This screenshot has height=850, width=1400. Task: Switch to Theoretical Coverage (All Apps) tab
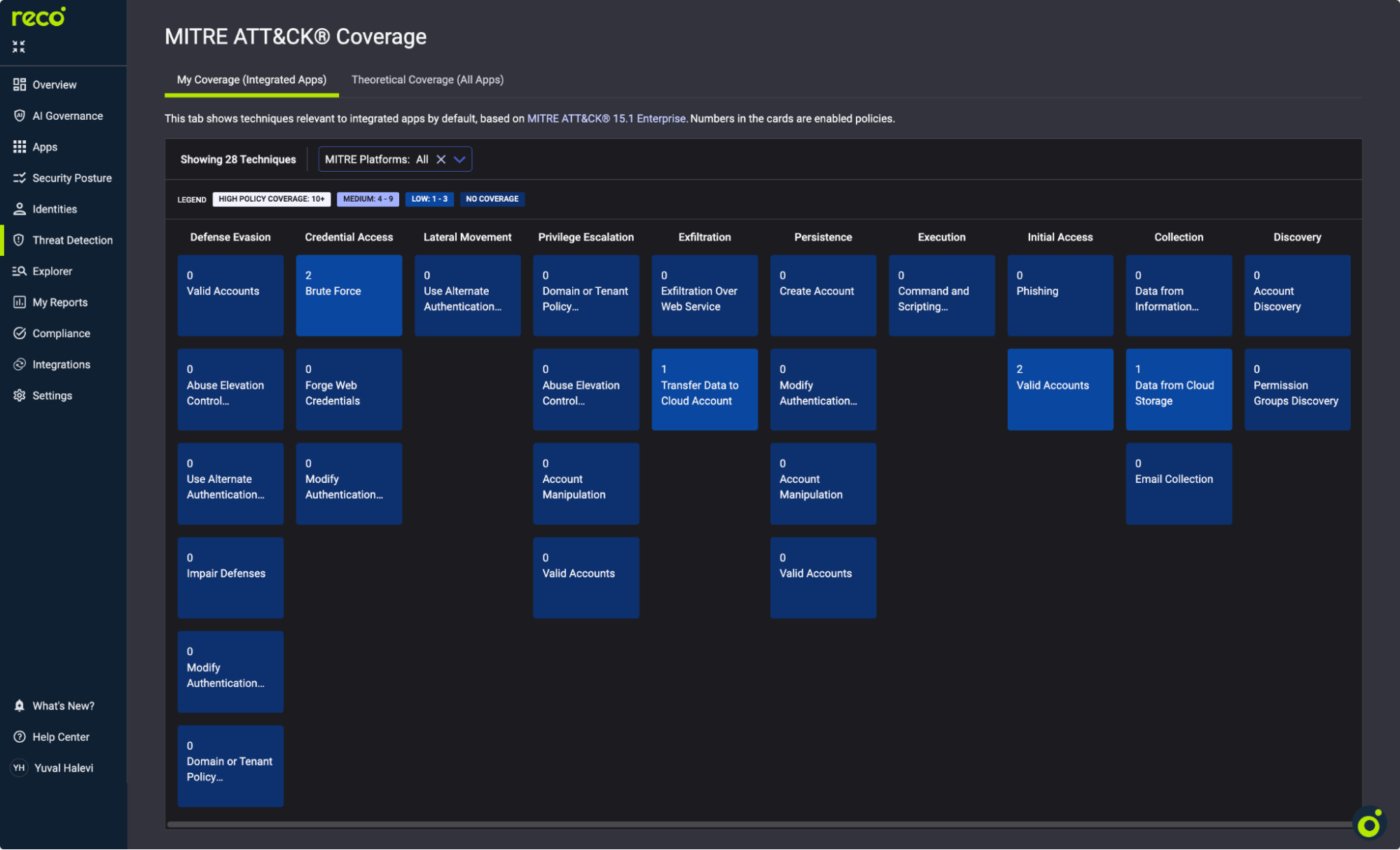tap(427, 79)
